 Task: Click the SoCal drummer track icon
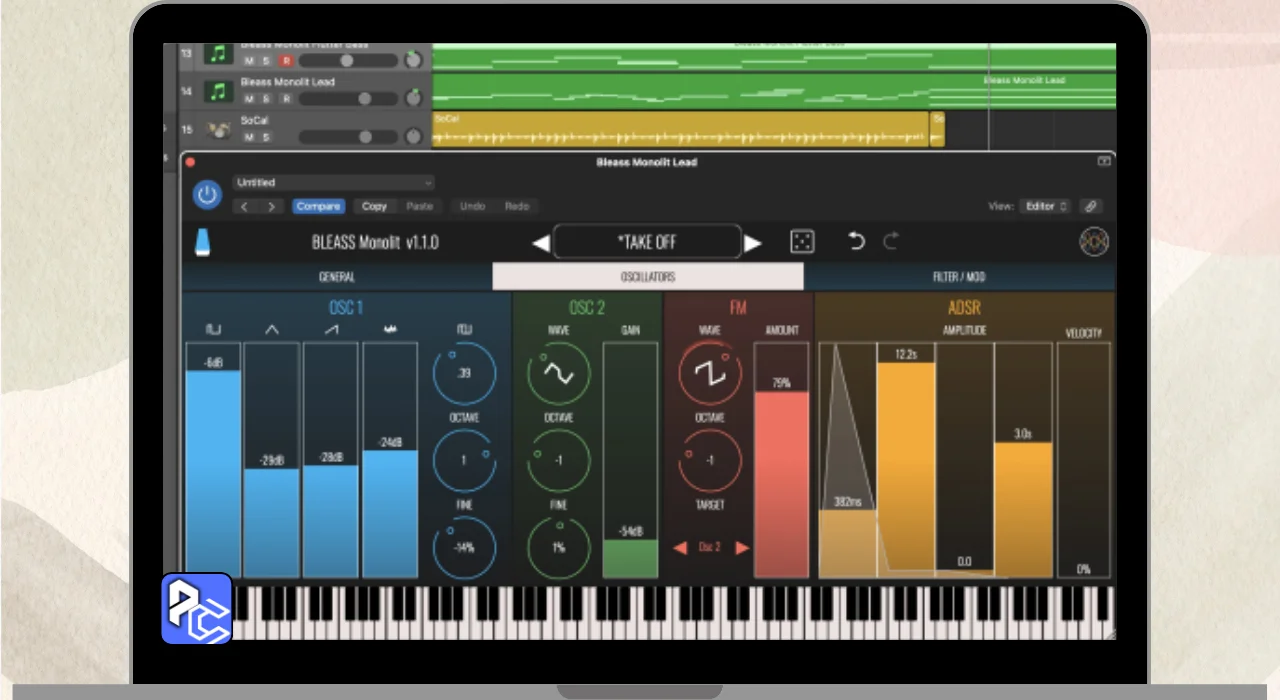click(x=219, y=129)
